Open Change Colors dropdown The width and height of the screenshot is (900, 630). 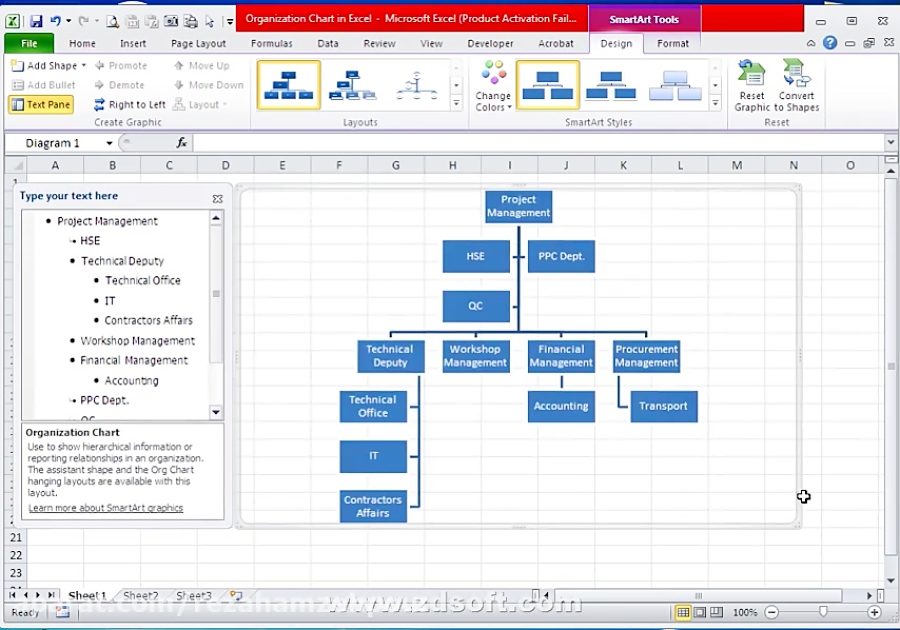(493, 87)
